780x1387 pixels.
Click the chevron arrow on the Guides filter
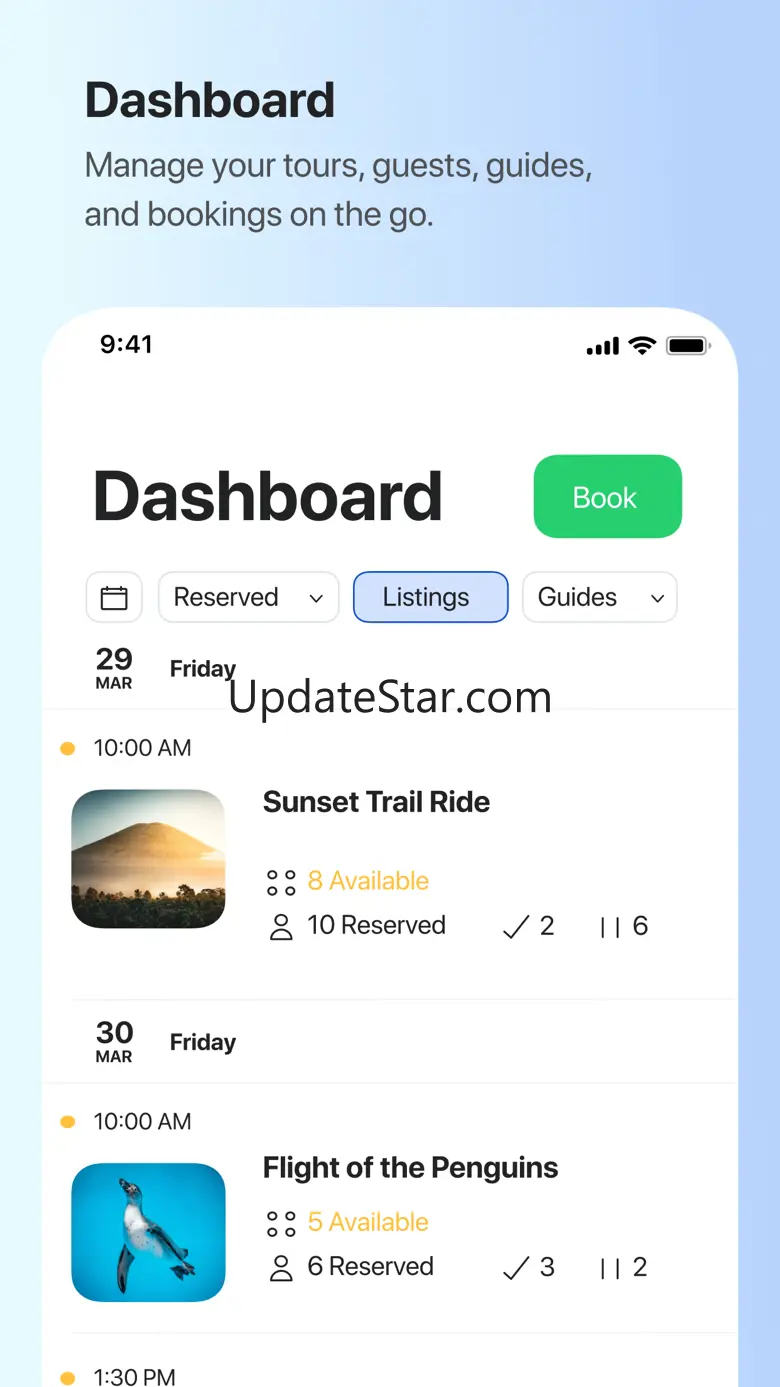657,599
